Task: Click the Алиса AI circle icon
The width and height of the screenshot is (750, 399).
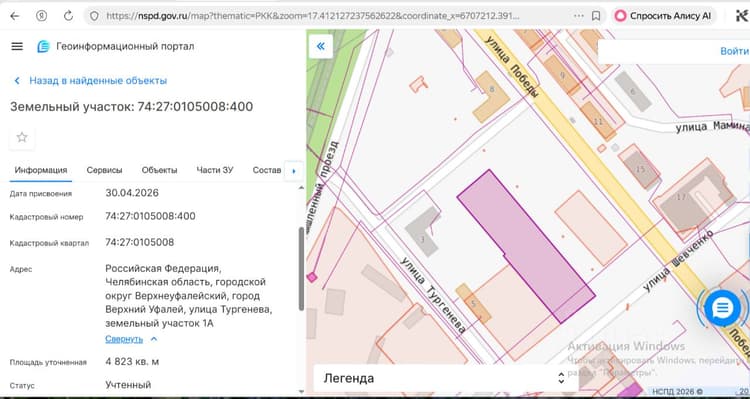Action: click(x=620, y=16)
